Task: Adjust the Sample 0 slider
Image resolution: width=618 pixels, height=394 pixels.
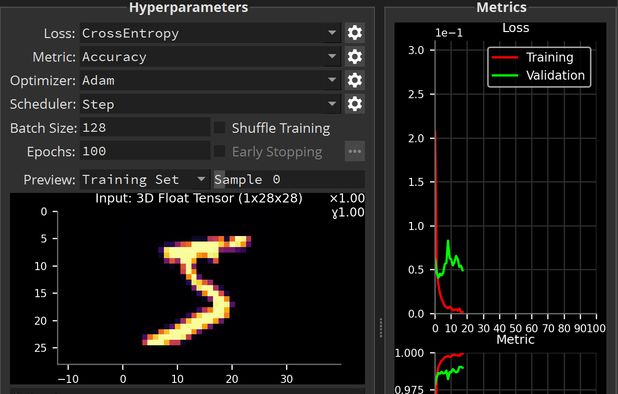Action: (289, 180)
